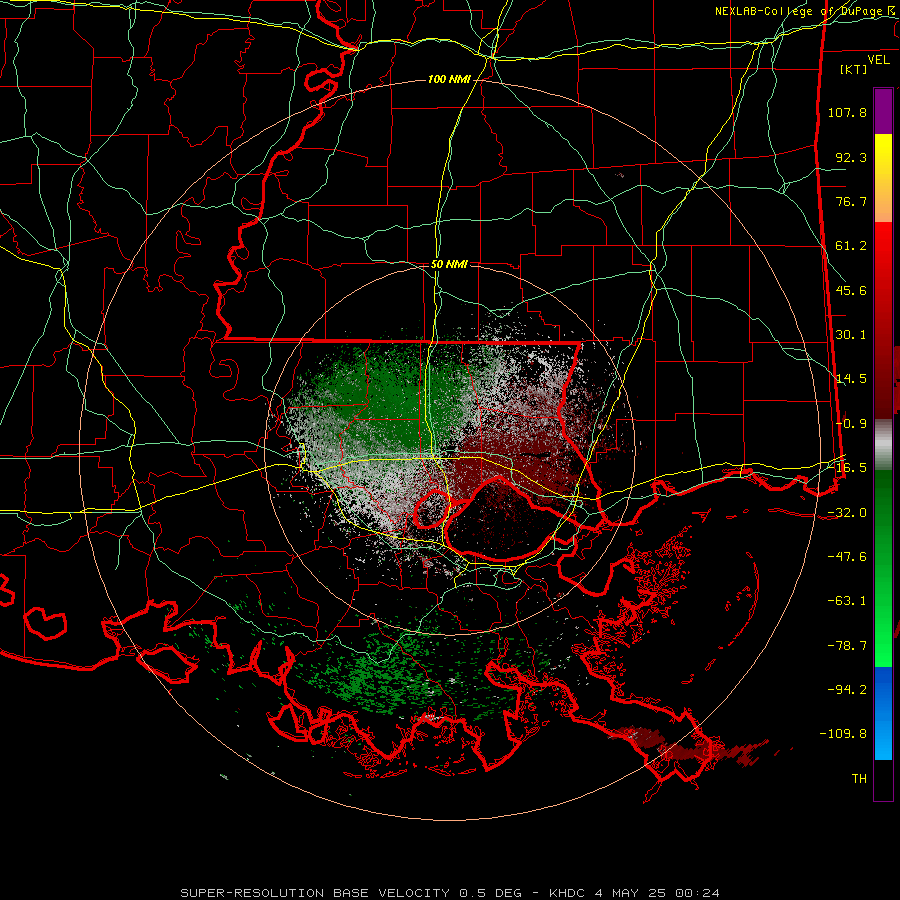Click the VEL legend title
Viewport: 900px width, 900px height.
coord(878,59)
